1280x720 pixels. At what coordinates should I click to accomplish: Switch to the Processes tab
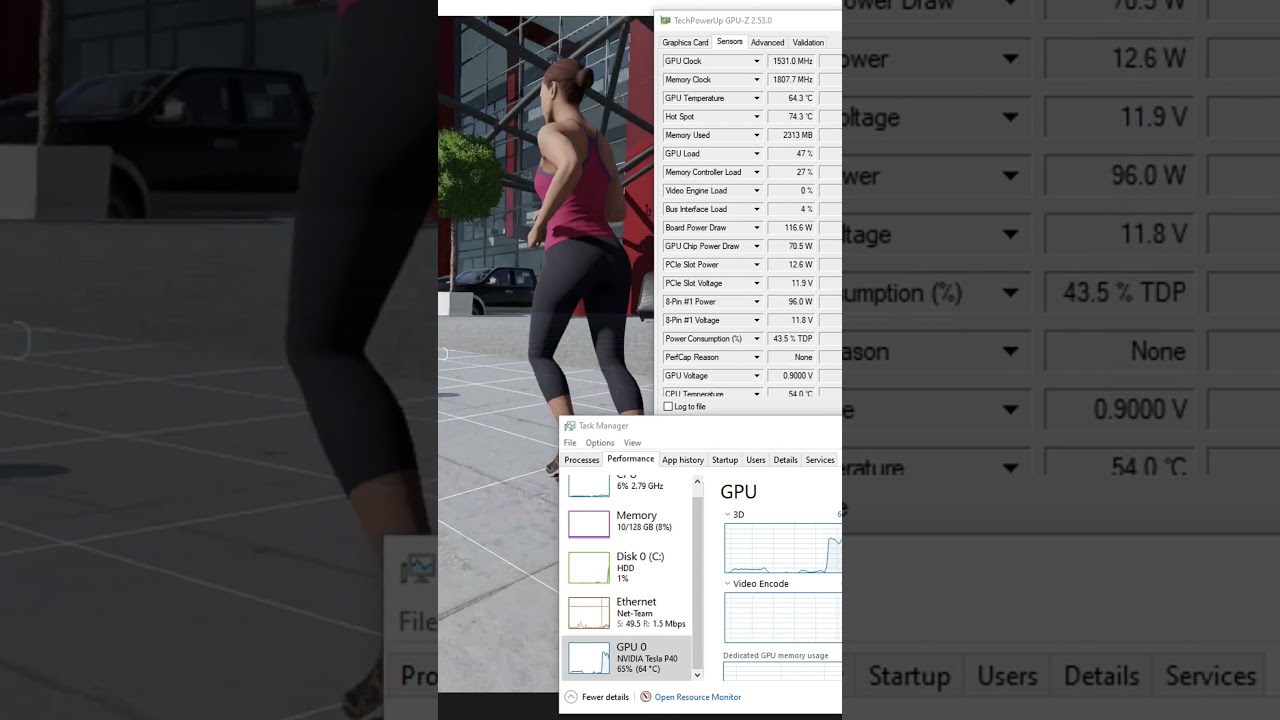(582, 460)
